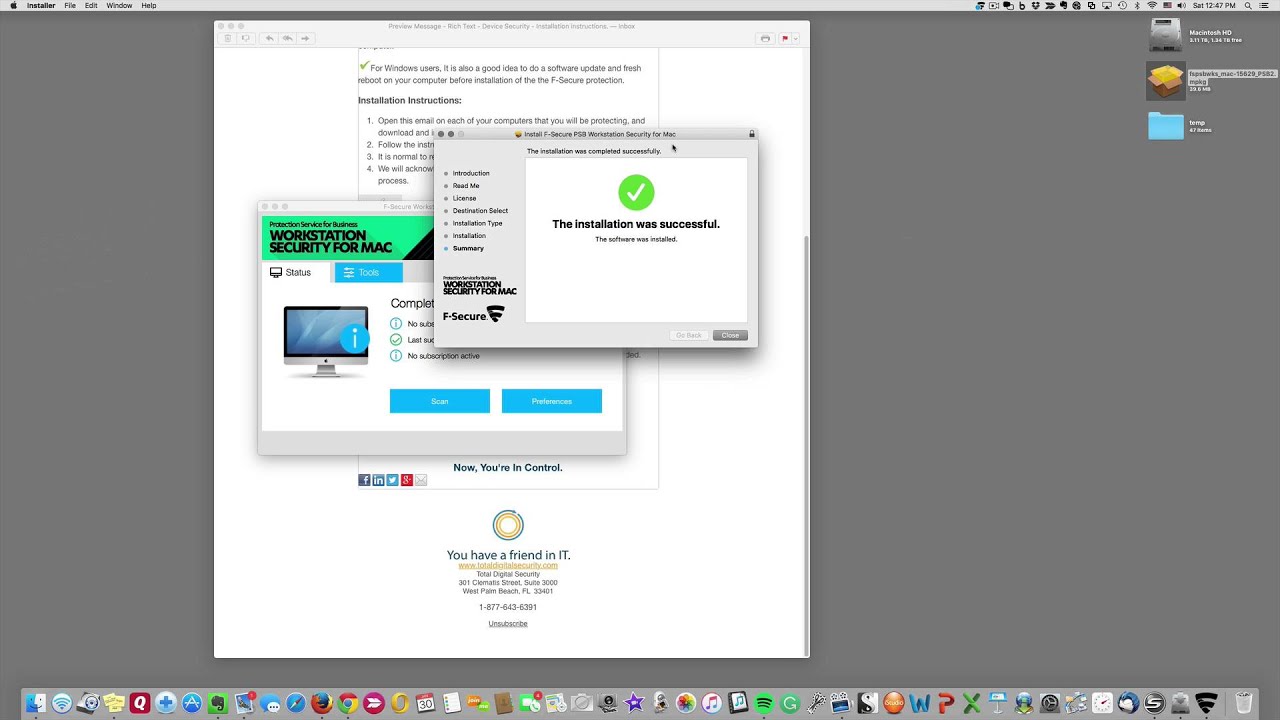The width and height of the screenshot is (1280, 720).
Task: Click the green success checkmark in installer
Action: pos(636,192)
